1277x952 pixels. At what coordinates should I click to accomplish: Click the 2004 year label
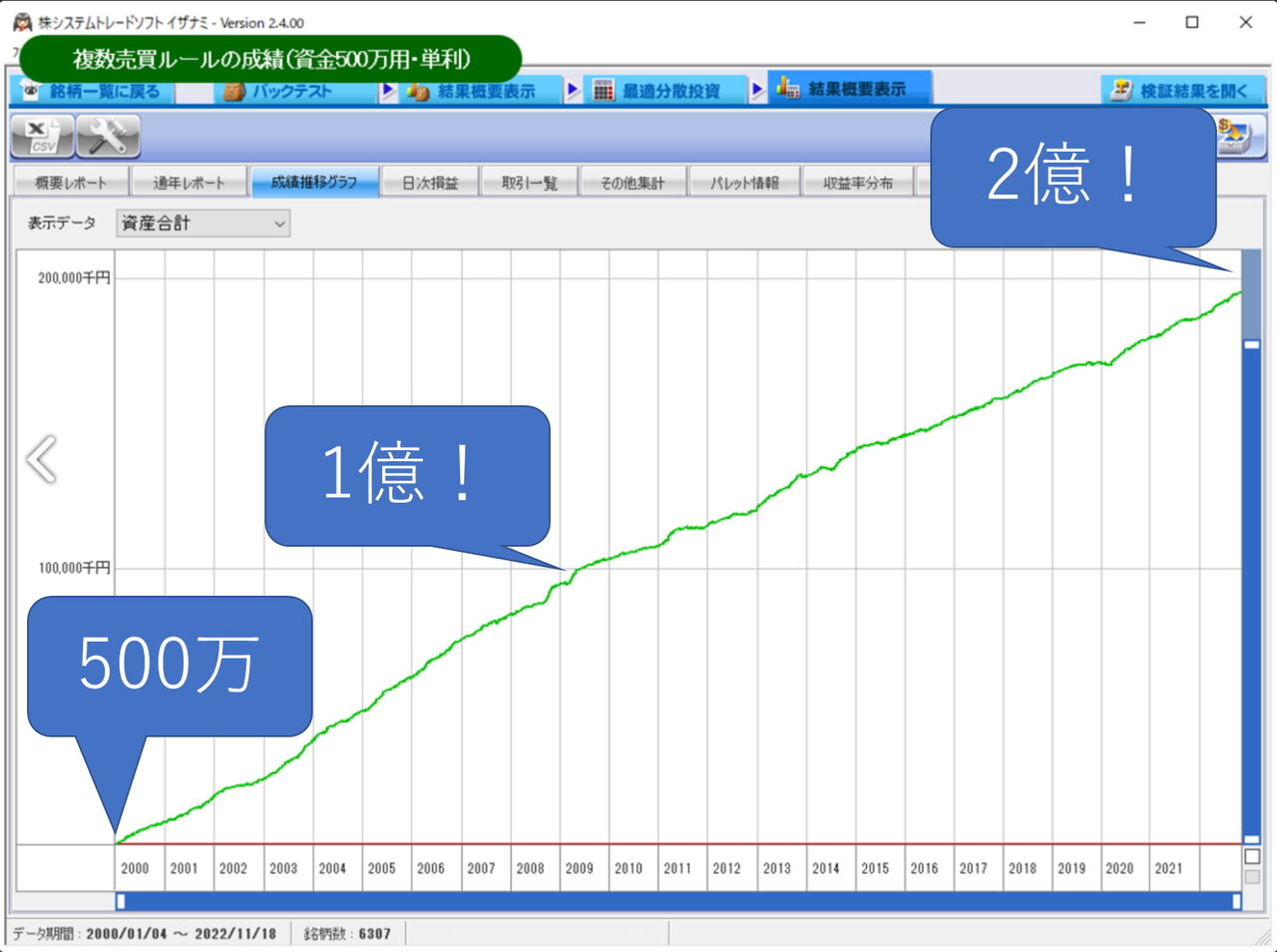tap(332, 868)
